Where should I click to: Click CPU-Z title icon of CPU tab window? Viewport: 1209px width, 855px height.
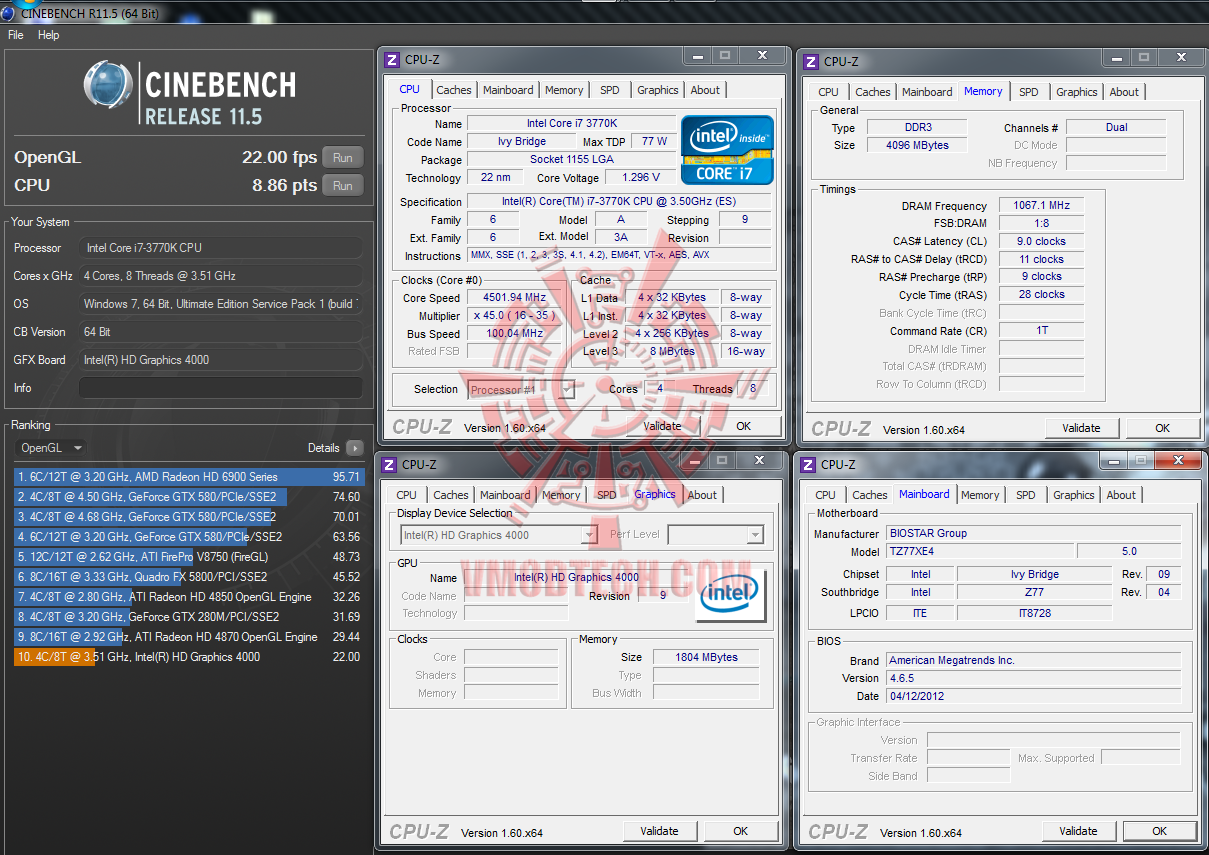[392, 59]
